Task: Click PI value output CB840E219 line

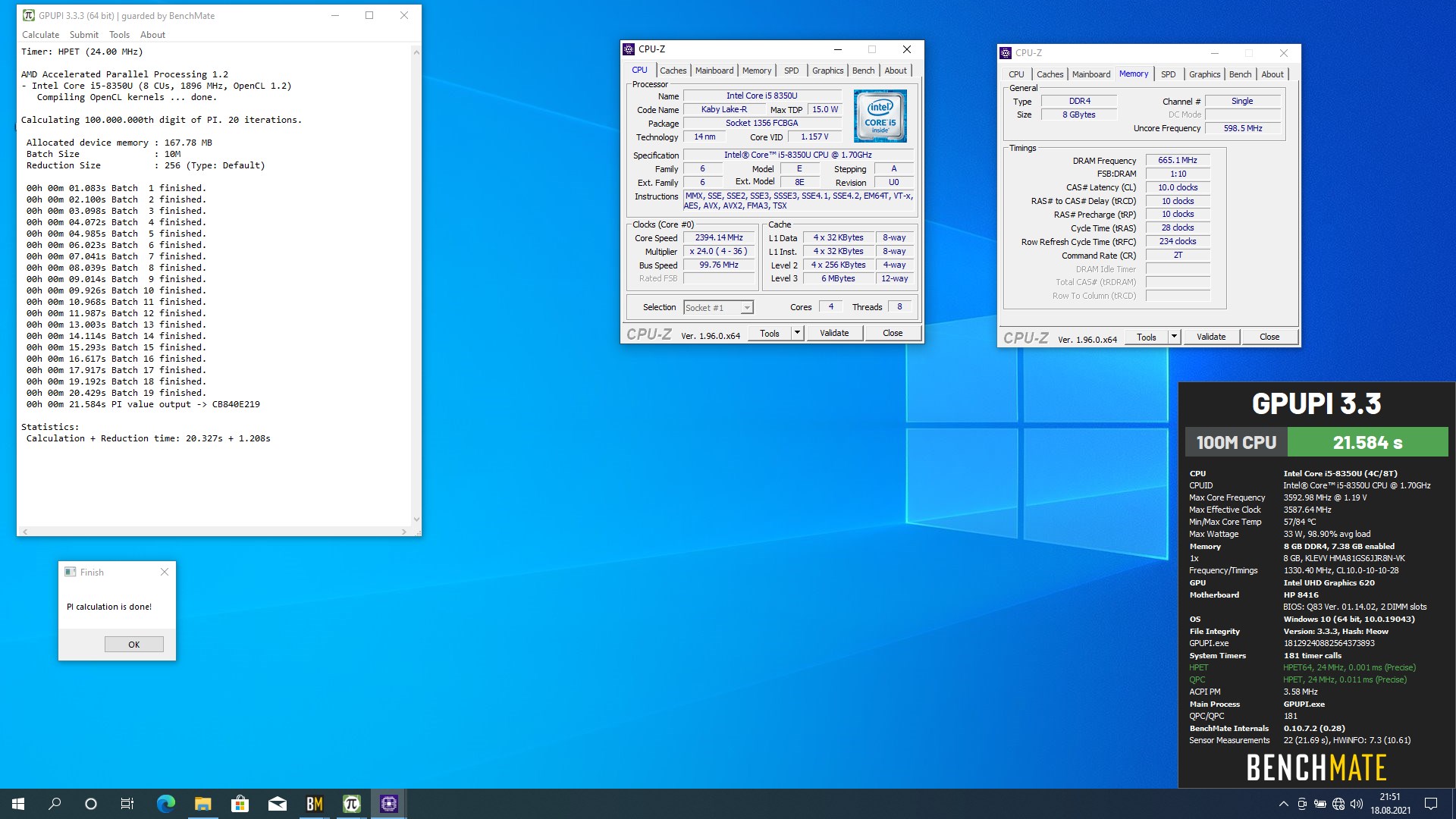Action: tap(143, 404)
